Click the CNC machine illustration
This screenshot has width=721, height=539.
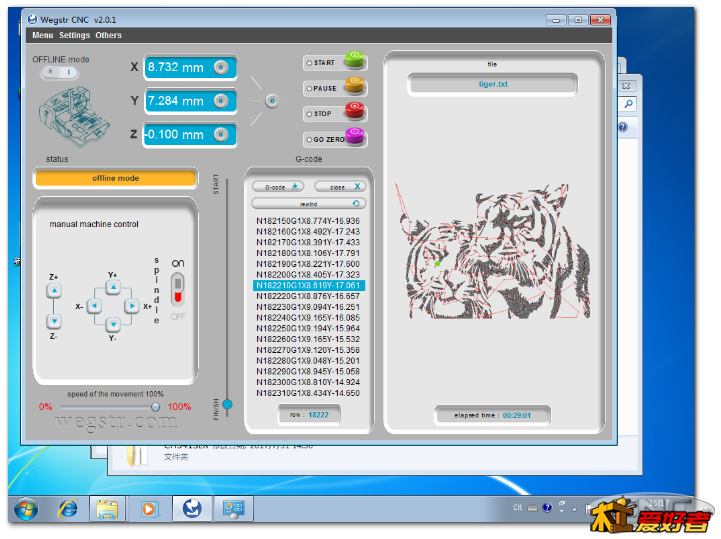pos(74,117)
